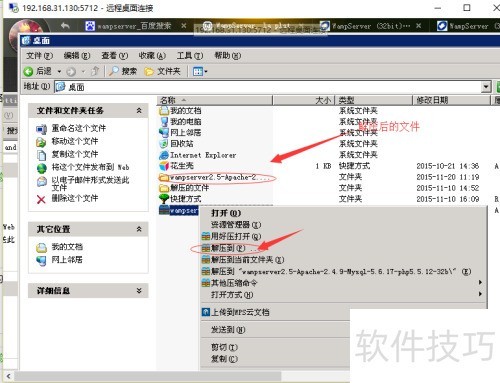This screenshot has height=383, width=500.
Task: Switch to wampserver_百度搜索 browser tab
Action: (x=133, y=26)
